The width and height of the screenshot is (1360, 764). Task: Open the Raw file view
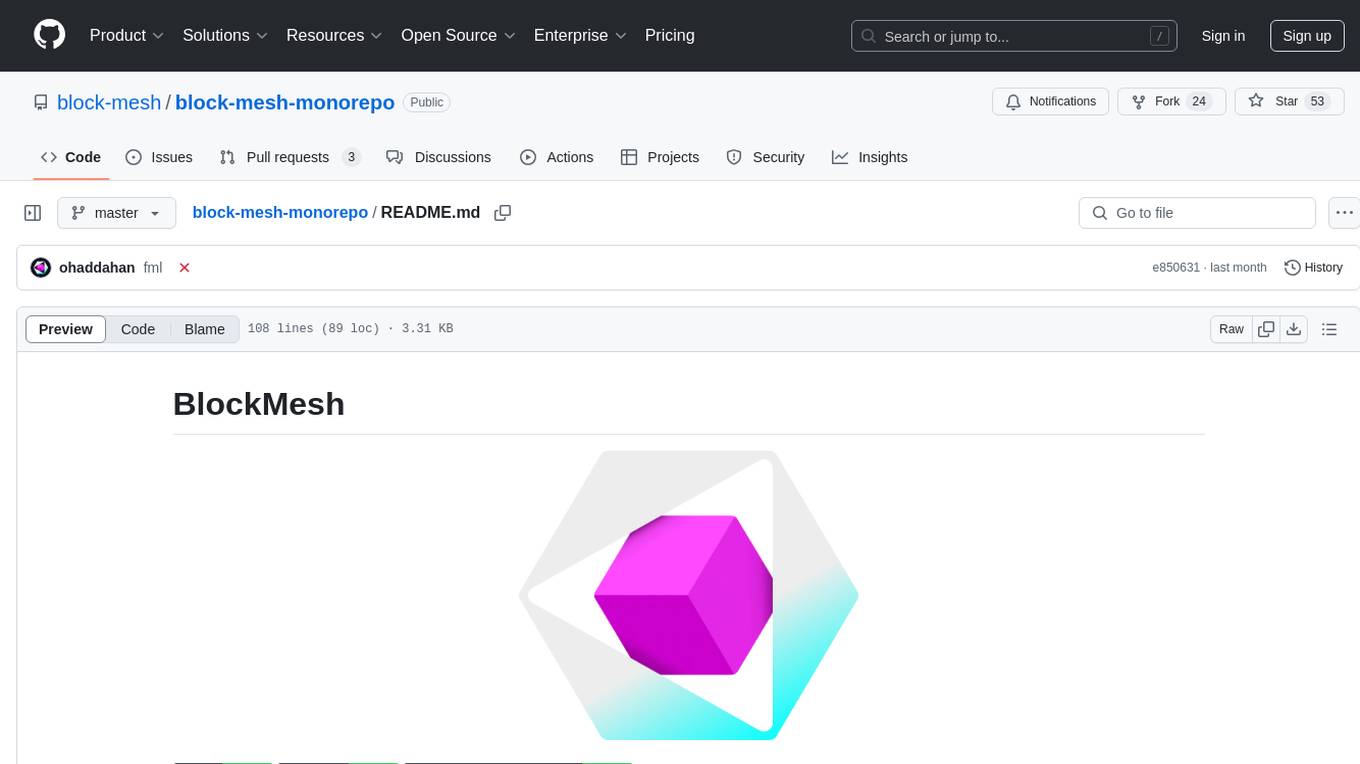pos(1232,329)
